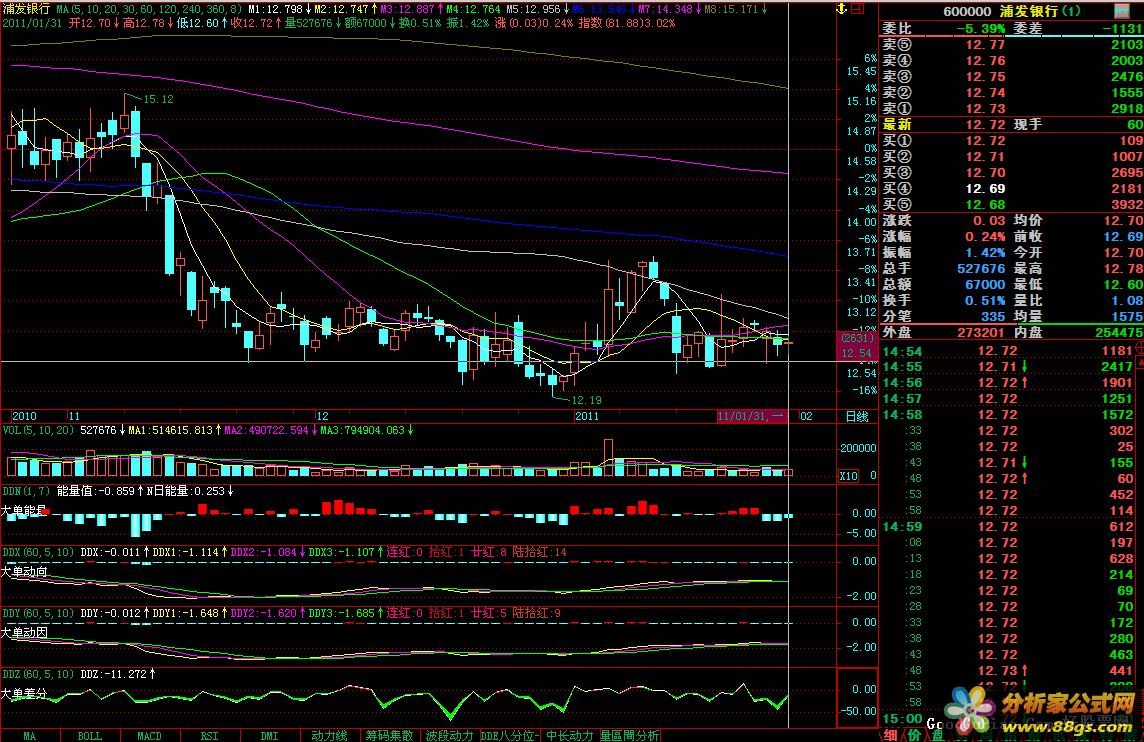Click the 卖⑤ ask row at 12.77
Viewport: 1144px width, 742px height.
click(1012, 45)
